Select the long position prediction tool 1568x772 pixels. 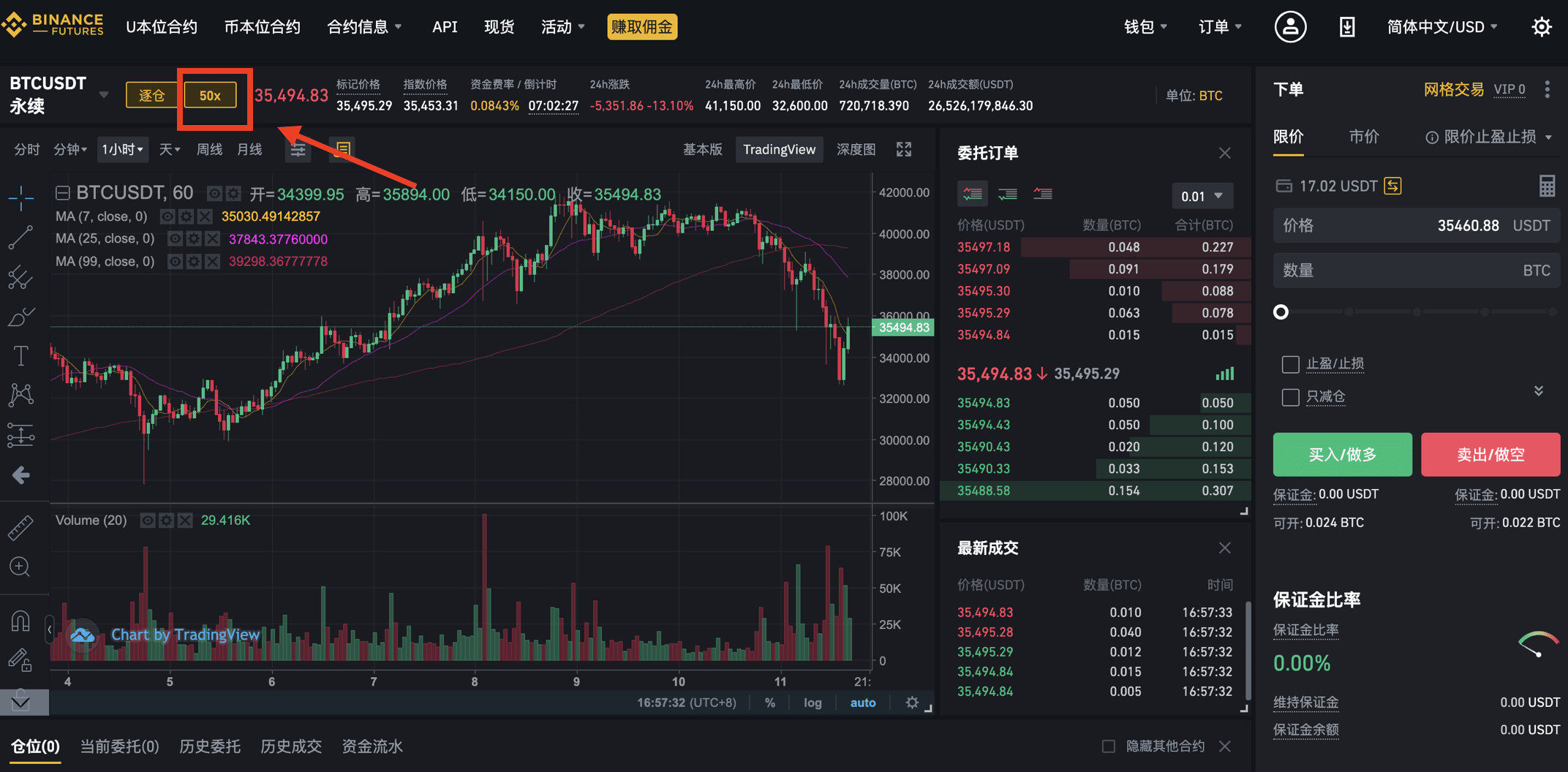(x=21, y=436)
